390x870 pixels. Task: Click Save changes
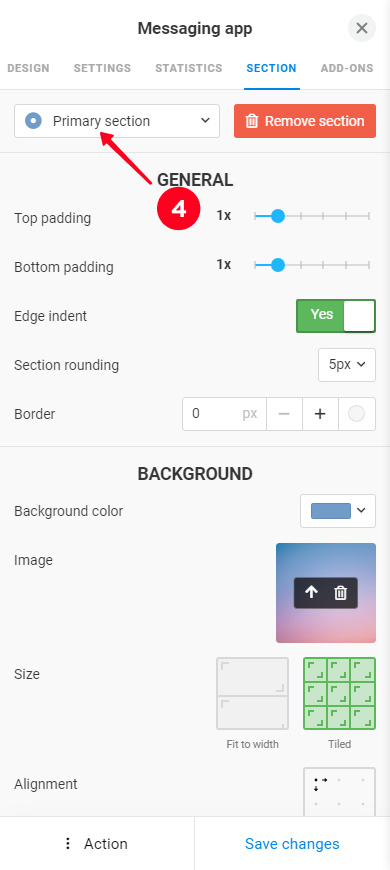[292, 843]
